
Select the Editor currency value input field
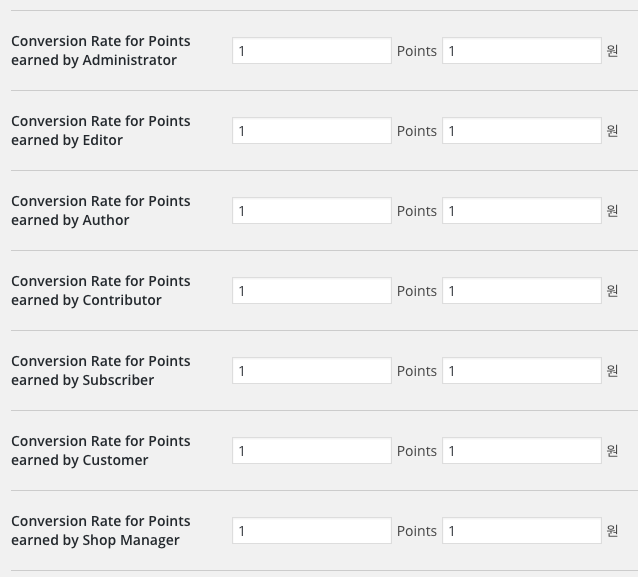click(x=522, y=131)
